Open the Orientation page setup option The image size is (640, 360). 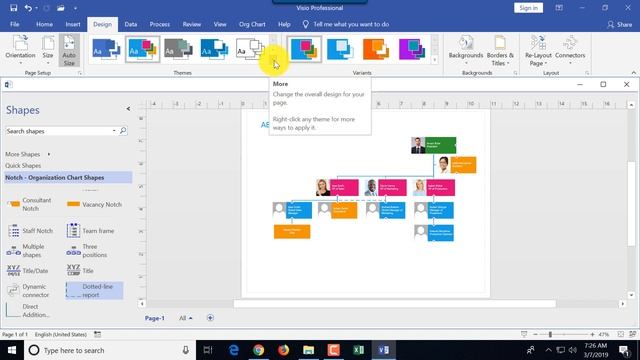[x=20, y=50]
